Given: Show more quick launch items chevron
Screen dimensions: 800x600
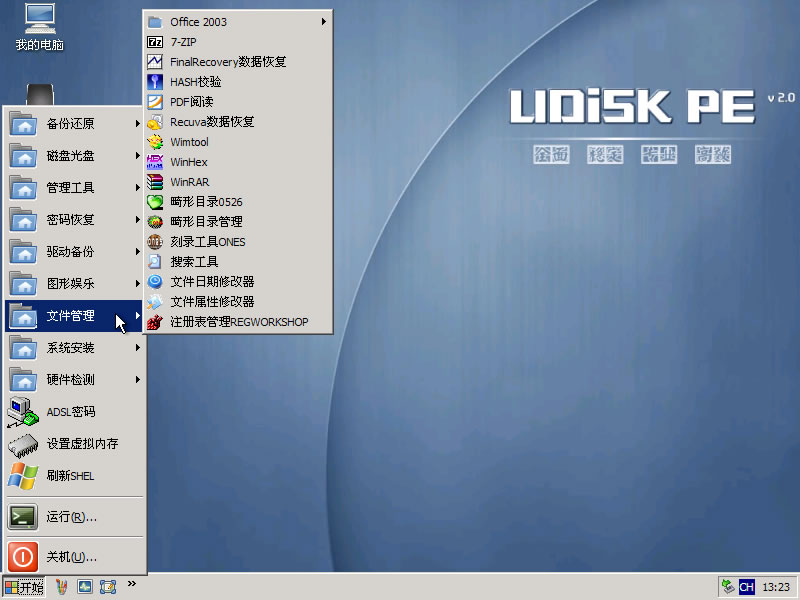Looking at the screenshot, I should tap(132, 584).
